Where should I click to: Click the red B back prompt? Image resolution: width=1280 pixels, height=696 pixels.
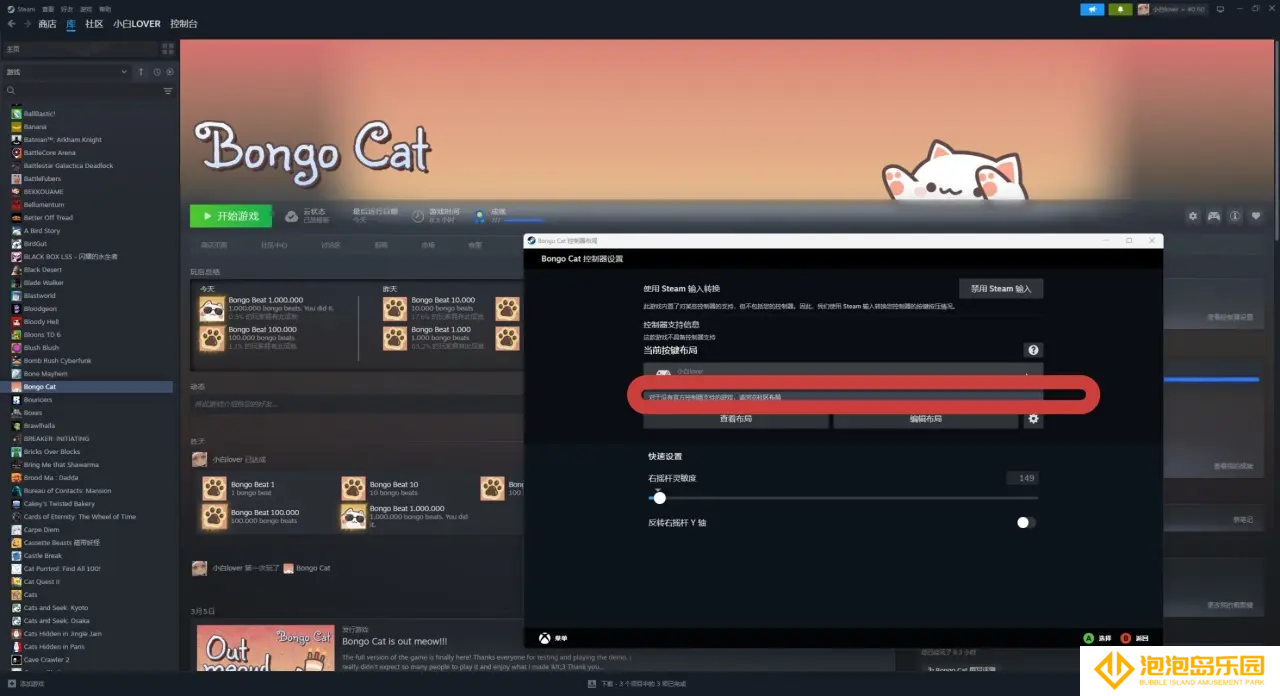pos(1125,638)
